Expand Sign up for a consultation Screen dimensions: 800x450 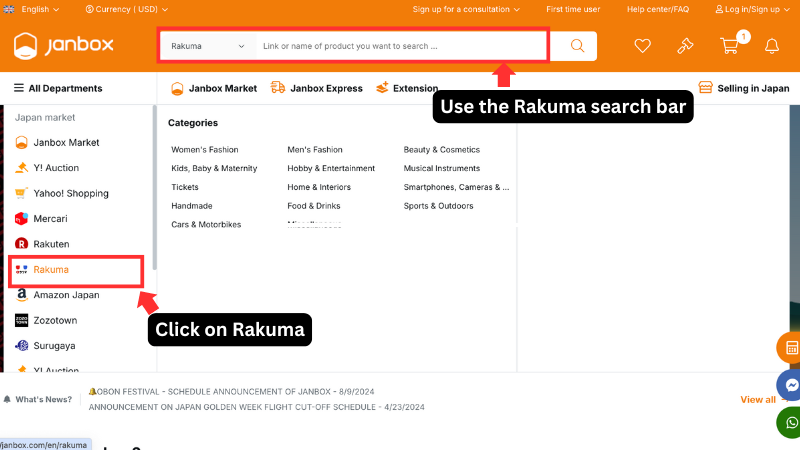[x=466, y=9]
